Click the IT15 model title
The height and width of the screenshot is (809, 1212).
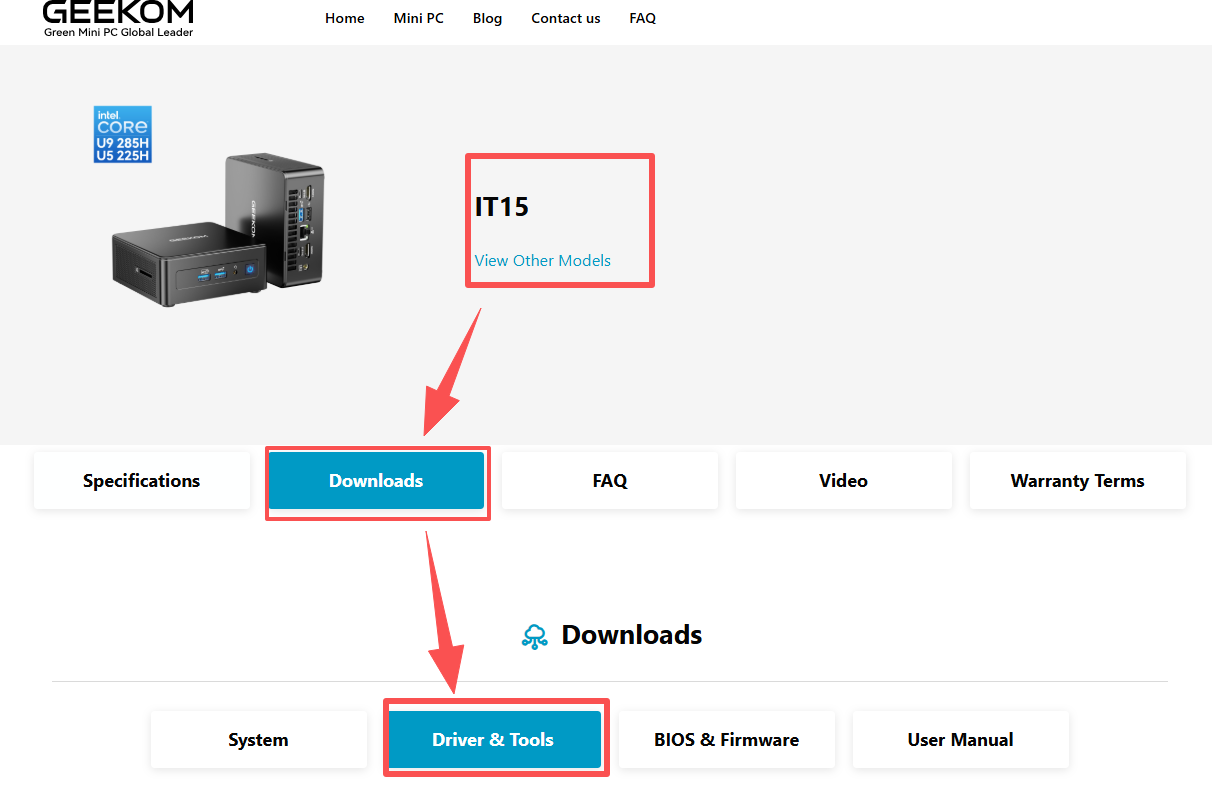point(502,207)
